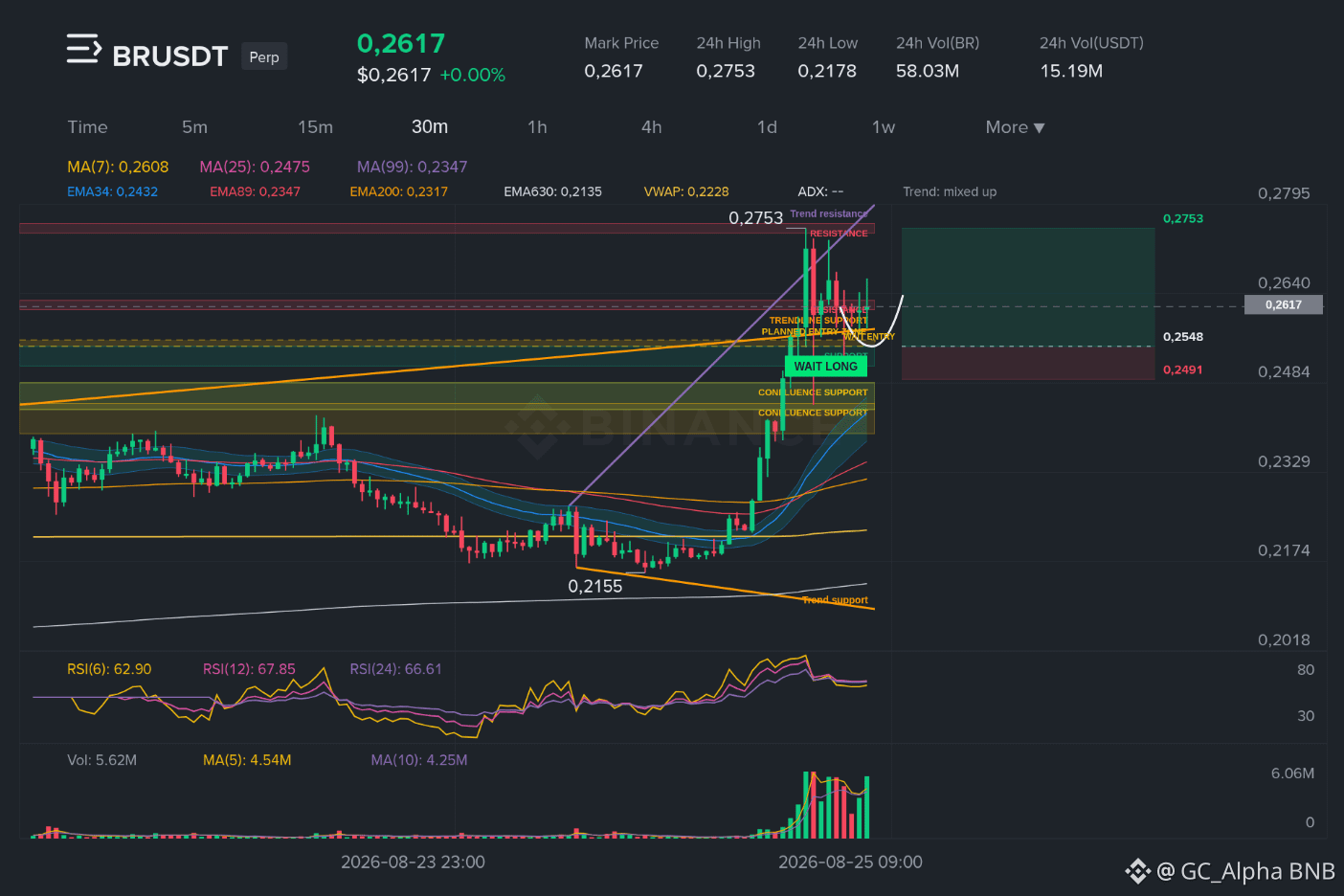Screen dimensions: 1344x896
Task: Open the symbol list menu icon
Action: tap(84, 49)
